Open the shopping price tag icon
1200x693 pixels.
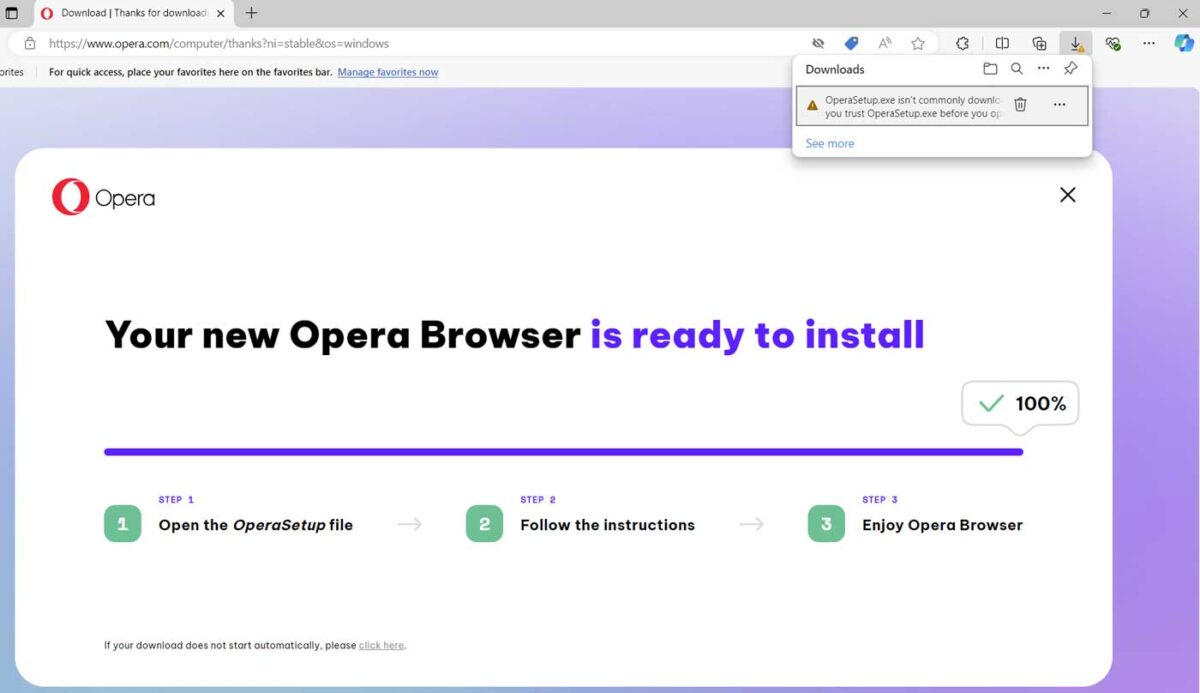click(x=851, y=43)
